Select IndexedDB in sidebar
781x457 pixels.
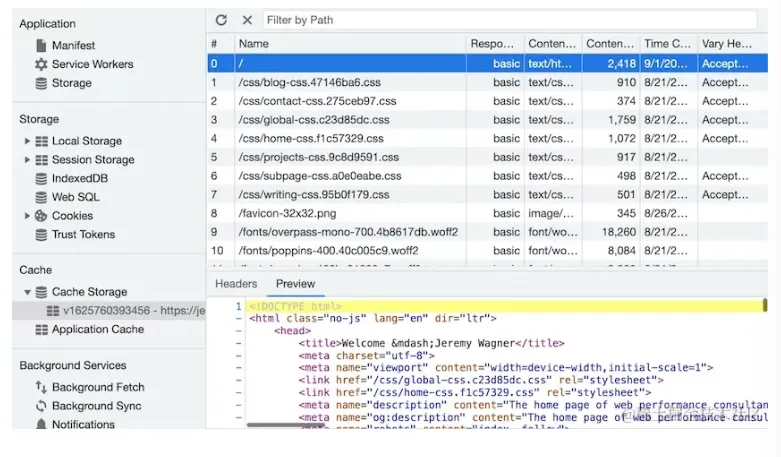tap(80, 178)
